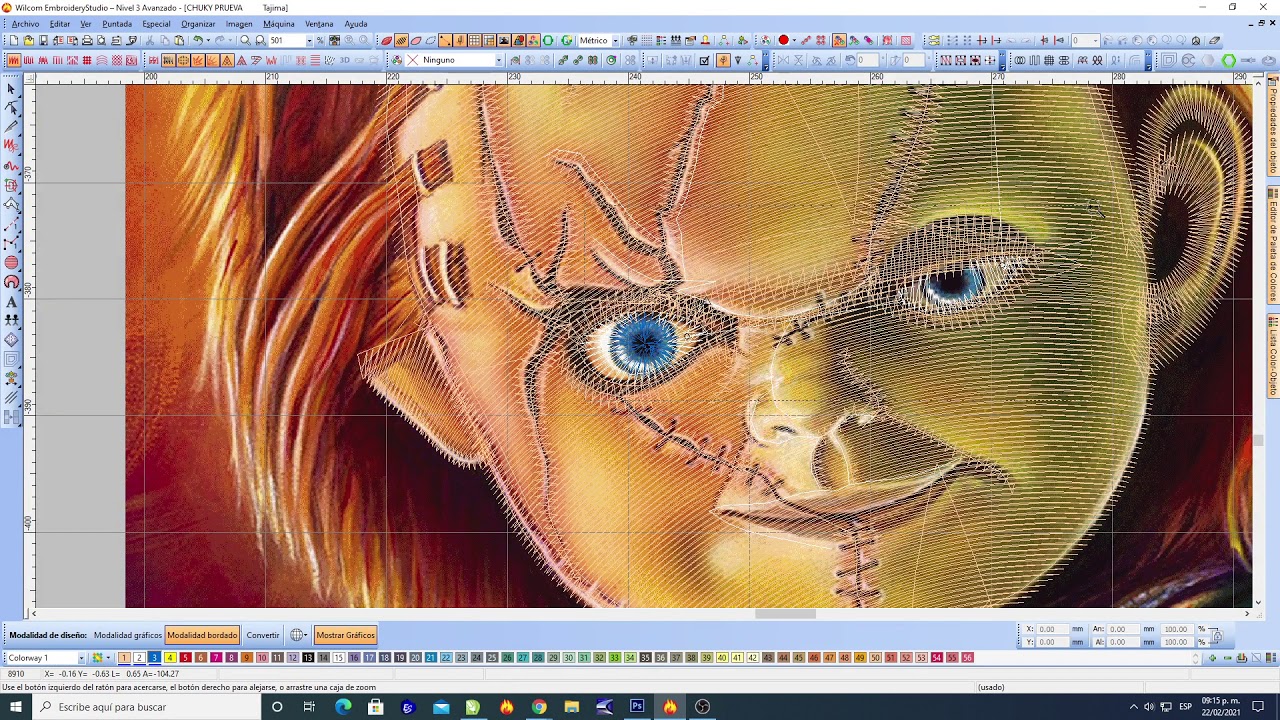Open the Editar menu

[x=60, y=23]
